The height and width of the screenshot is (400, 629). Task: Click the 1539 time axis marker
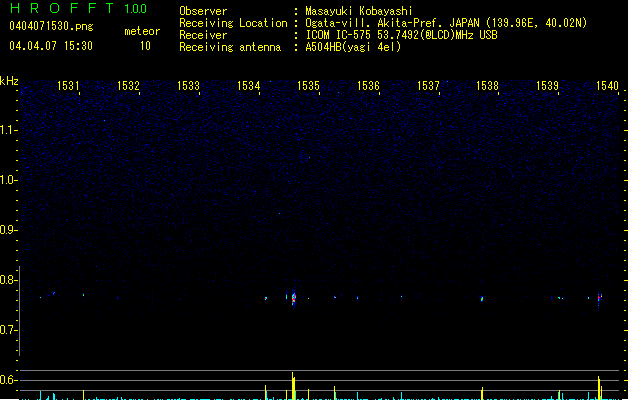point(548,86)
